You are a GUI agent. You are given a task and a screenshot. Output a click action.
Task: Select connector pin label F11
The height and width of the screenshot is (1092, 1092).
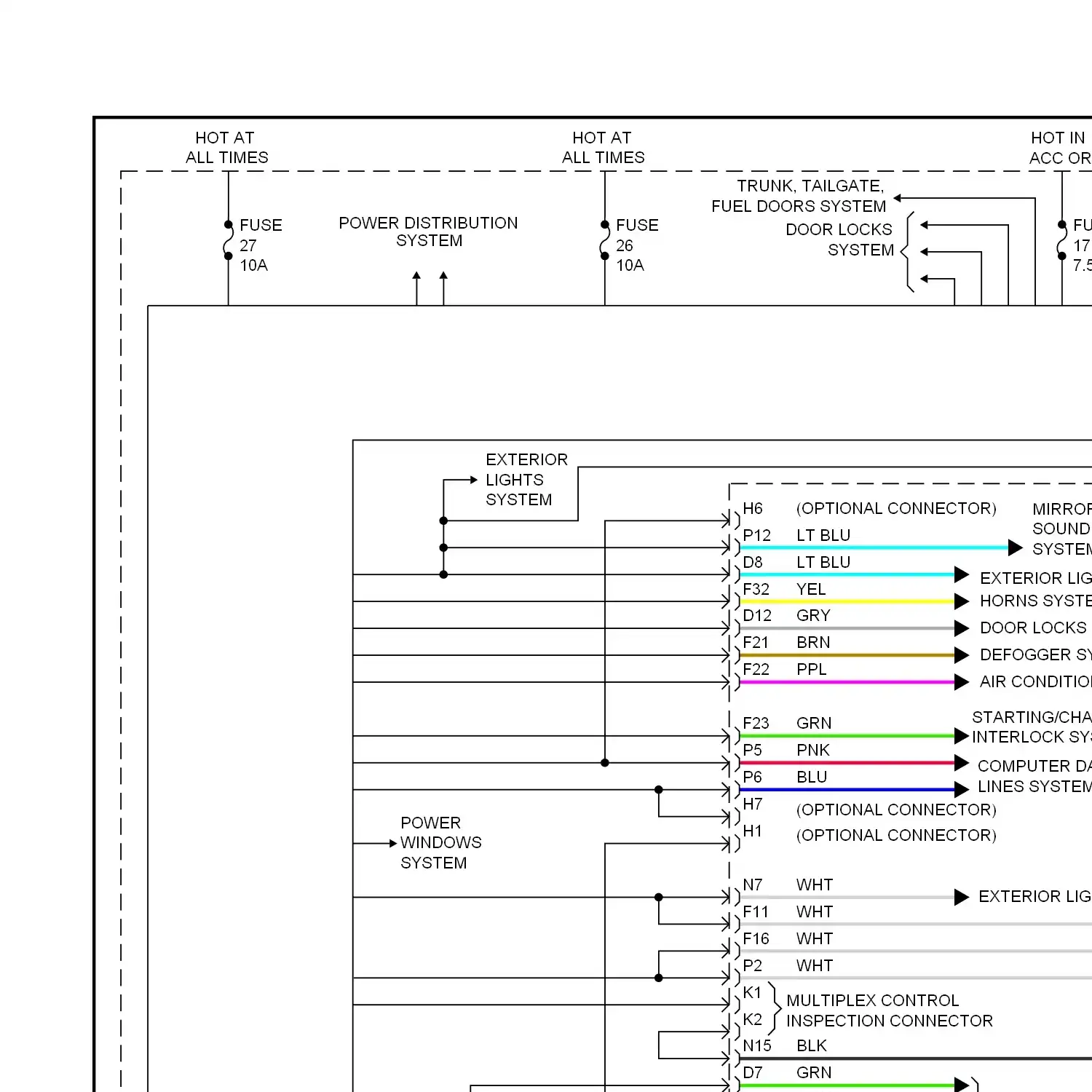756,911
